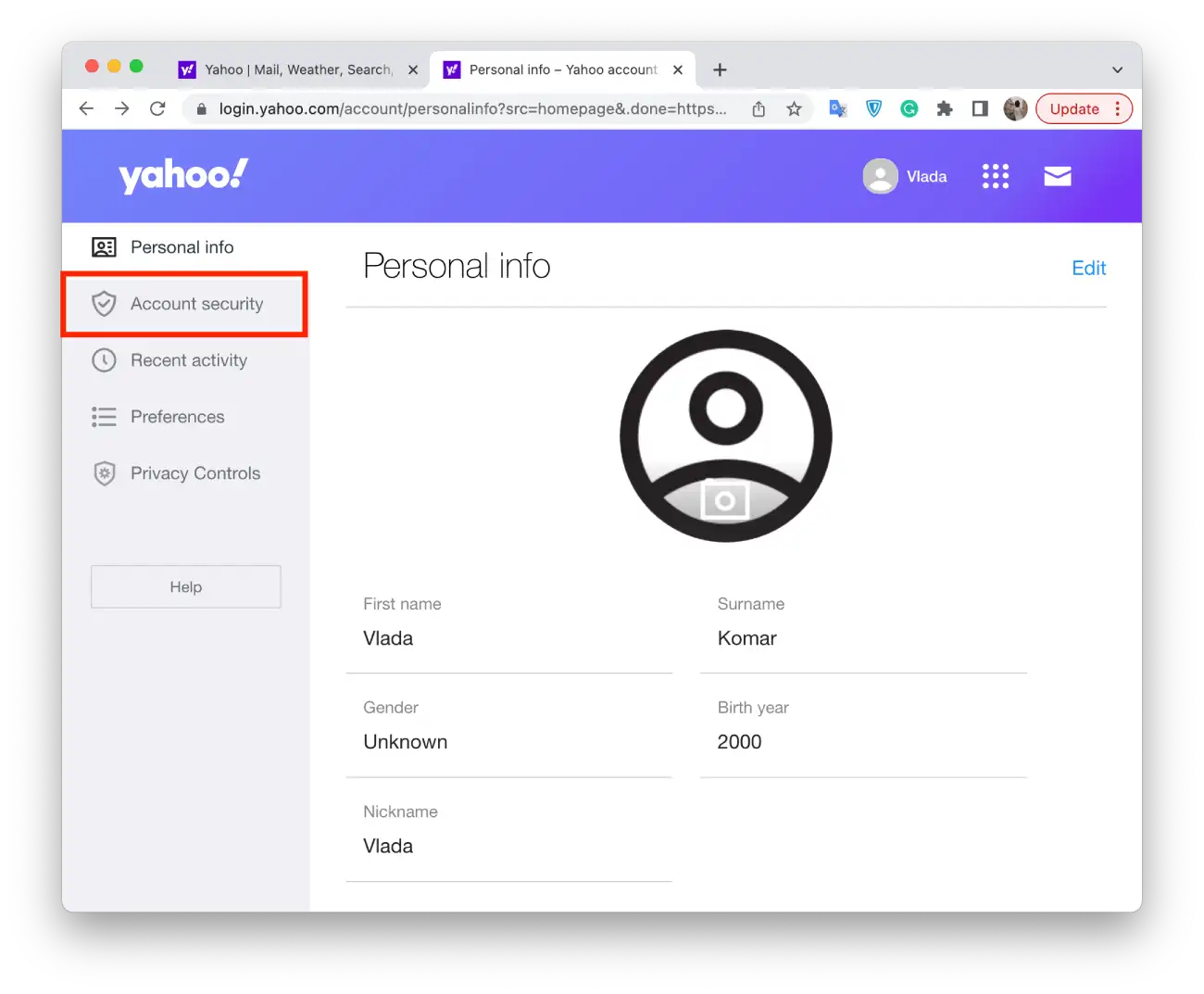Click the Nickname value Vlada
This screenshot has height=994, width=1204.
pyautogui.click(x=388, y=846)
